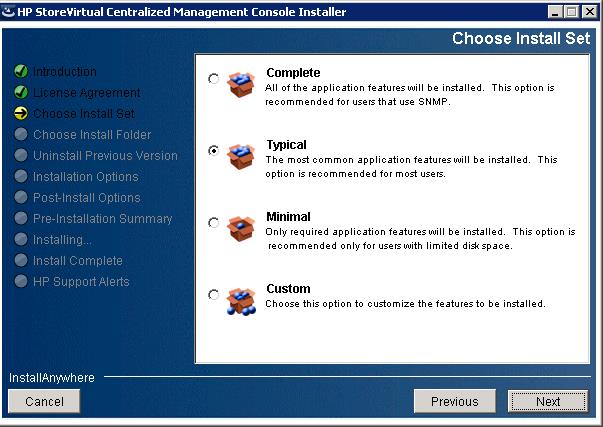Select the Complete install radio button
This screenshot has height=427, width=603.
(213, 78)
